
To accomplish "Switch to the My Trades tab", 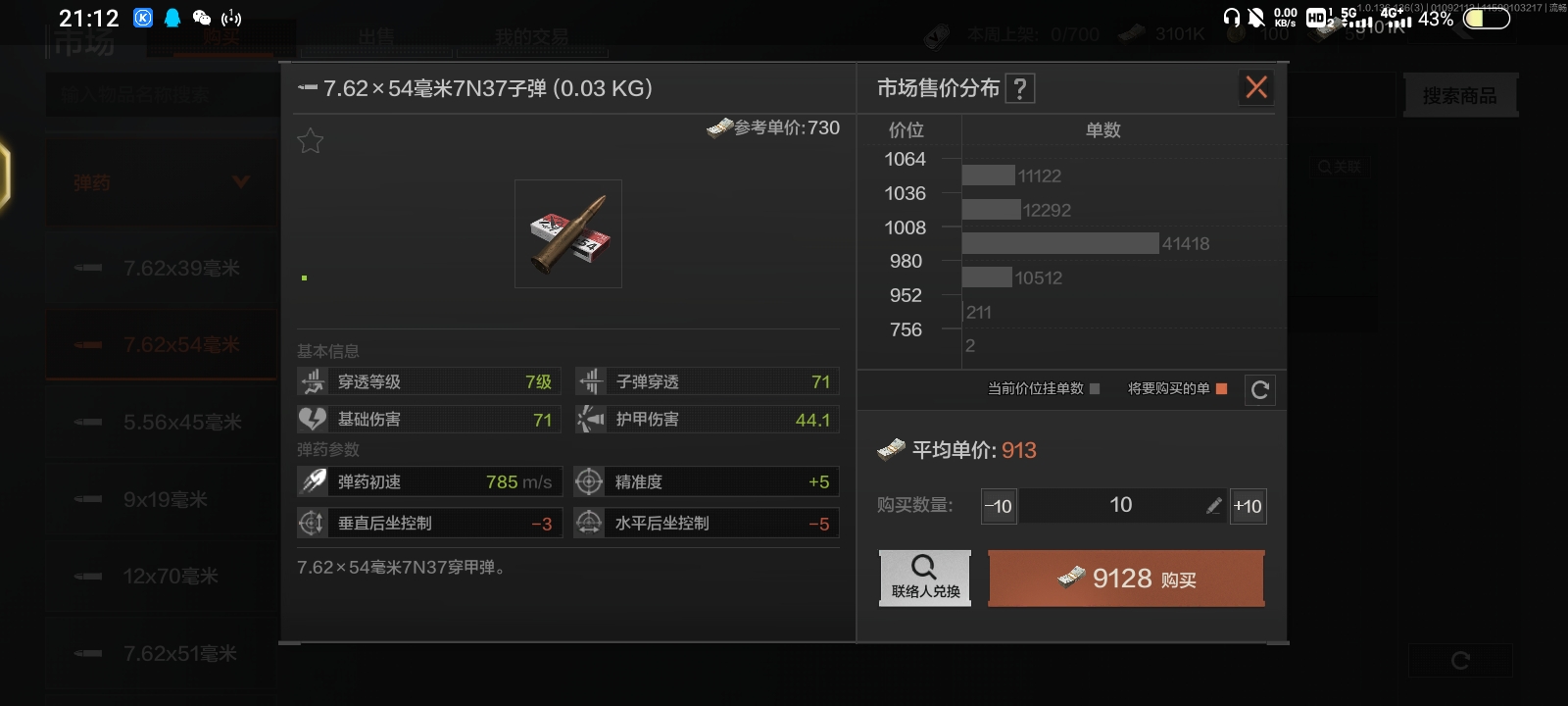I will pyautogui.click(x=531, y=37).
